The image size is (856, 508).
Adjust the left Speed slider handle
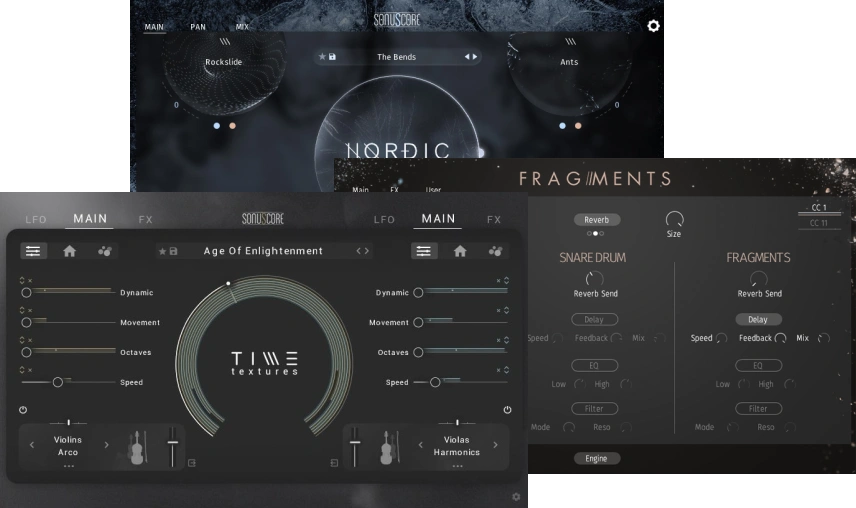(x=58, y=382)
